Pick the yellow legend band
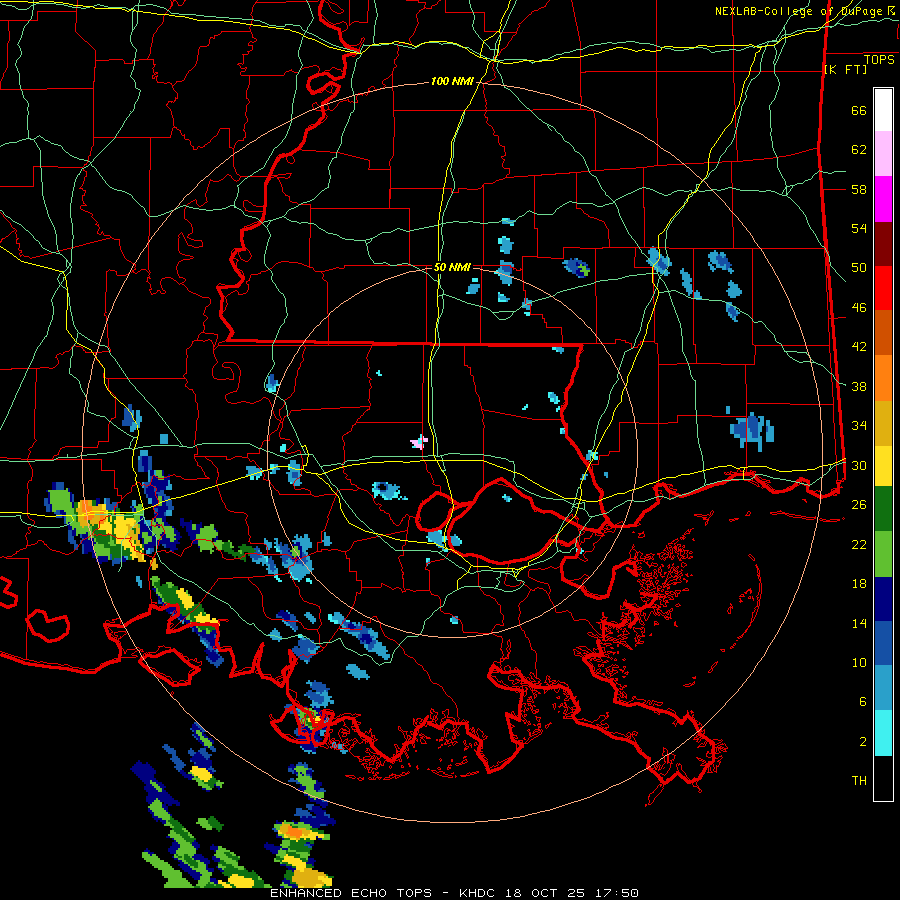The width and height of the screenshot is (900, 900). click(x=883, y=466)
